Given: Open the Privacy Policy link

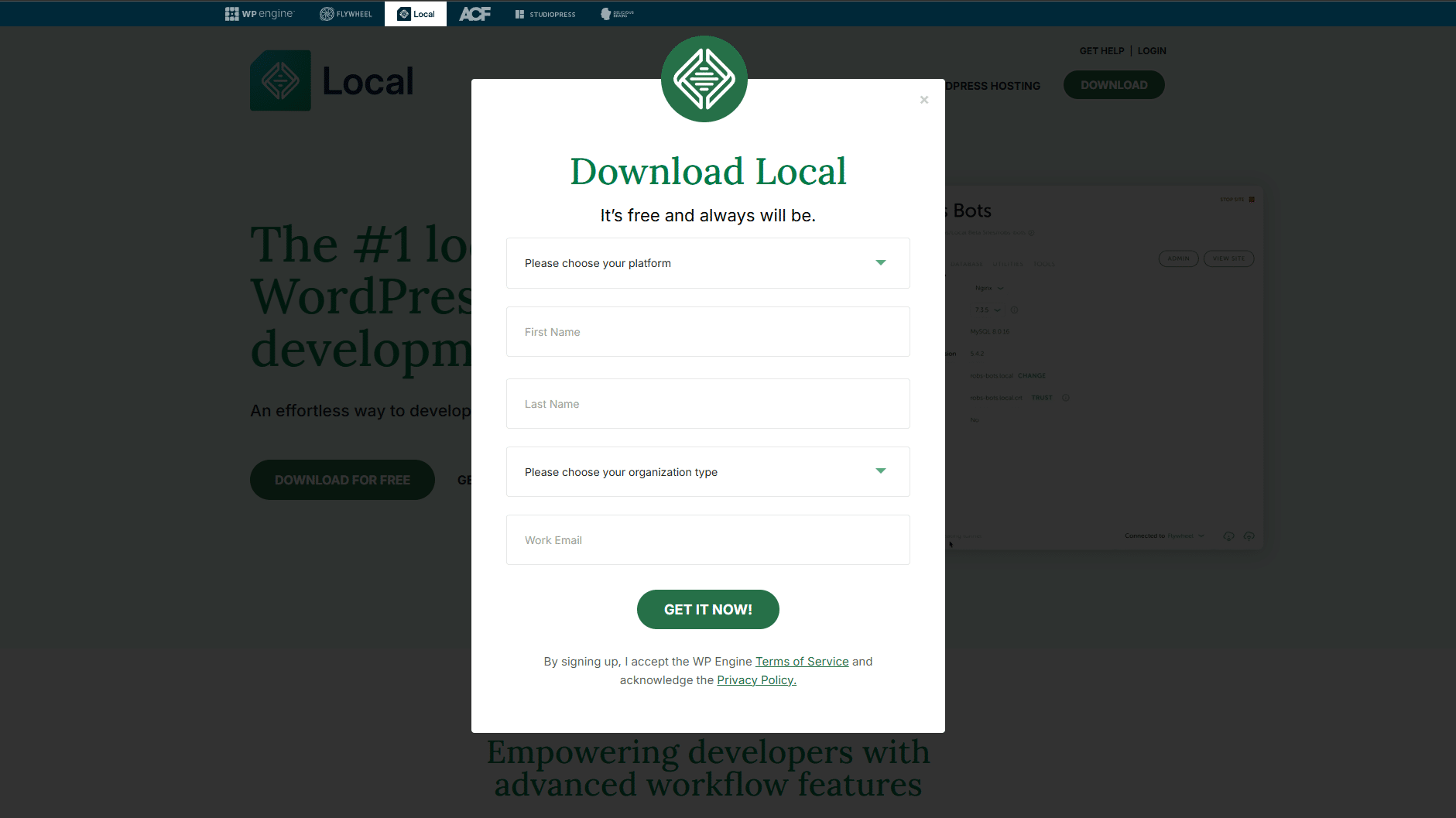Looking at the screenshot, I should [756, 680].
